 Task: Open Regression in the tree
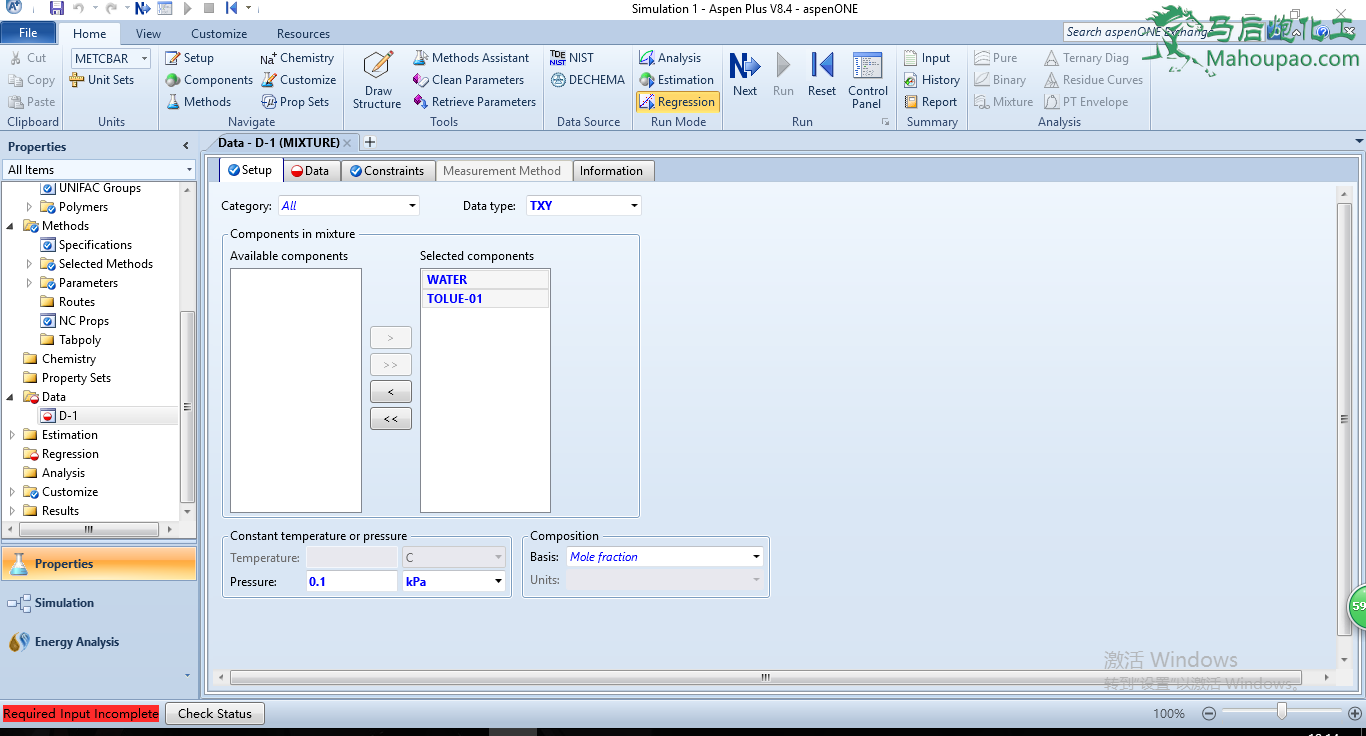tap(70, 454)
